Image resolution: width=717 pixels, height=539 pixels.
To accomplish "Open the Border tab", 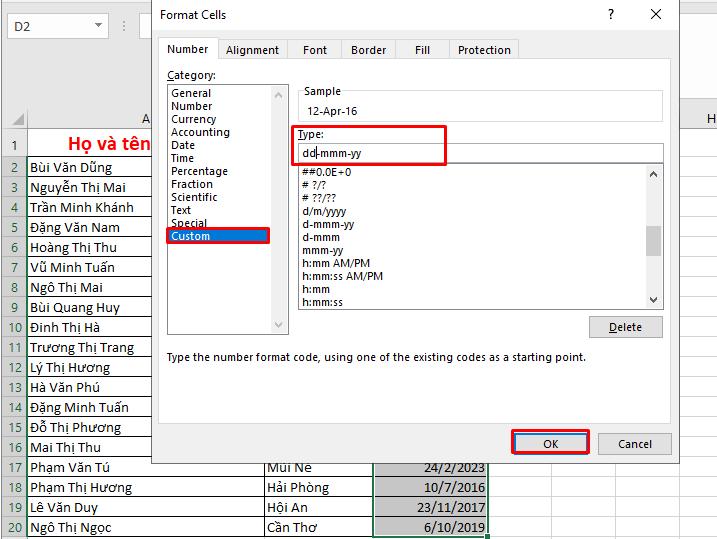I will [x=369, y=50].
